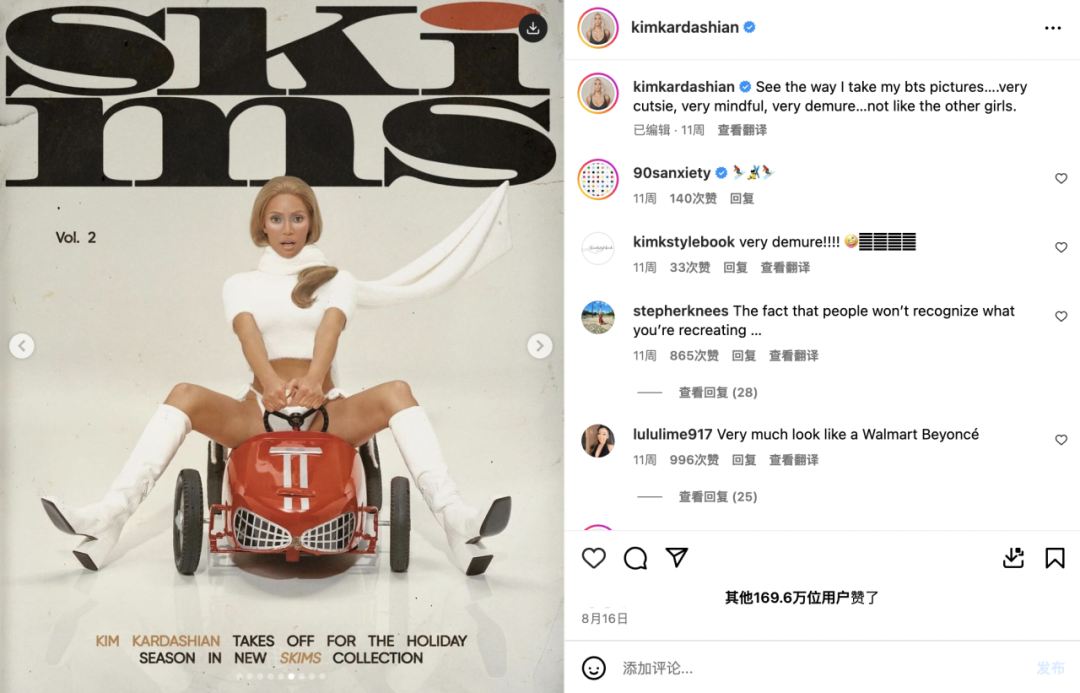The image size is (1080, 693).
Task: Download the image using the overlay icon
Action: [x=532, y=28]
